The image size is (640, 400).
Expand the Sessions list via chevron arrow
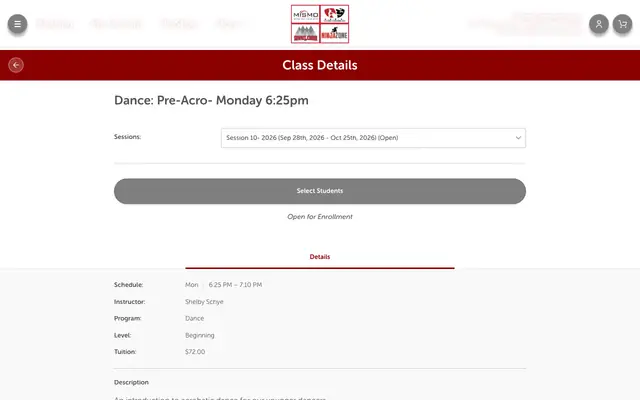(x=518, y=138)
